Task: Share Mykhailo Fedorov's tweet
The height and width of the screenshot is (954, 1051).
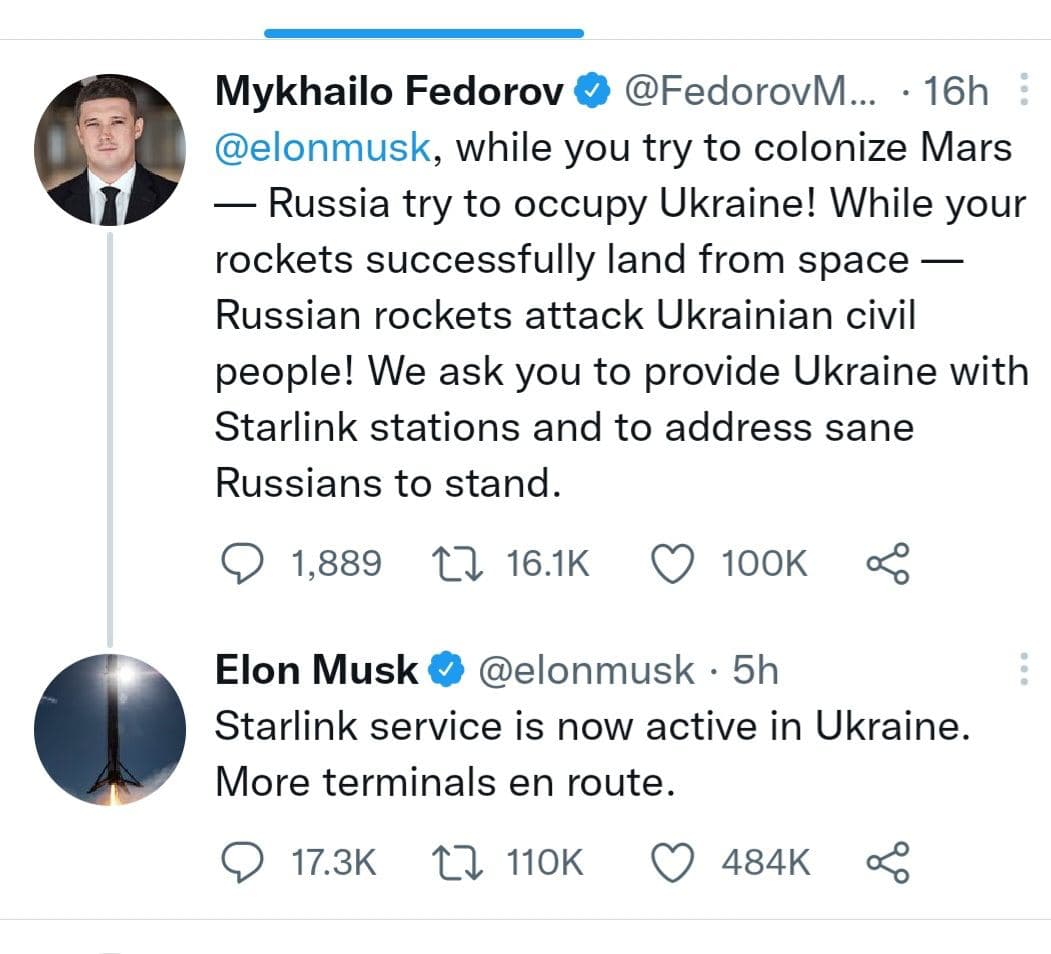Action: point(887,563)
